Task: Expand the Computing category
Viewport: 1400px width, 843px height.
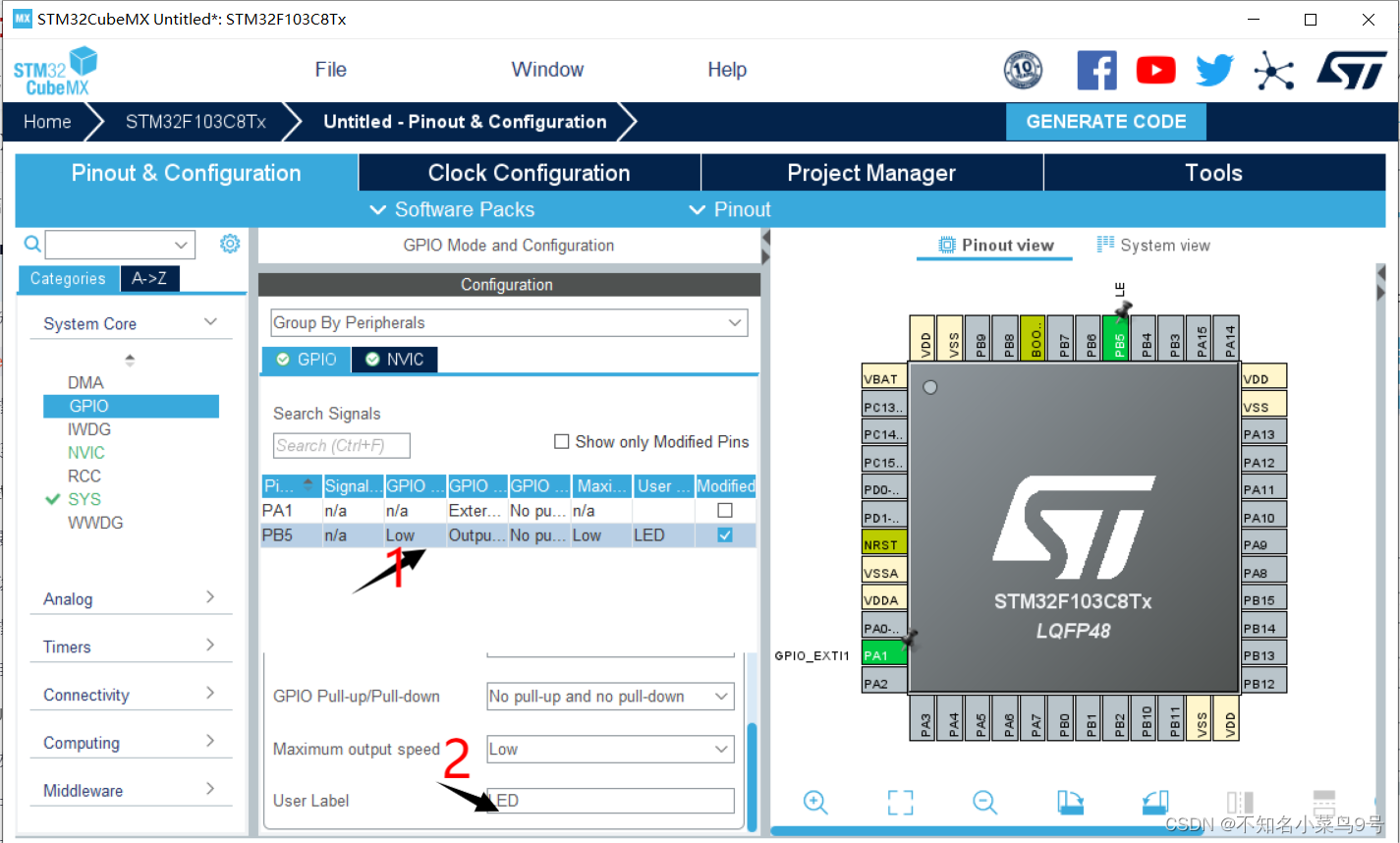Action: point(210,741)
